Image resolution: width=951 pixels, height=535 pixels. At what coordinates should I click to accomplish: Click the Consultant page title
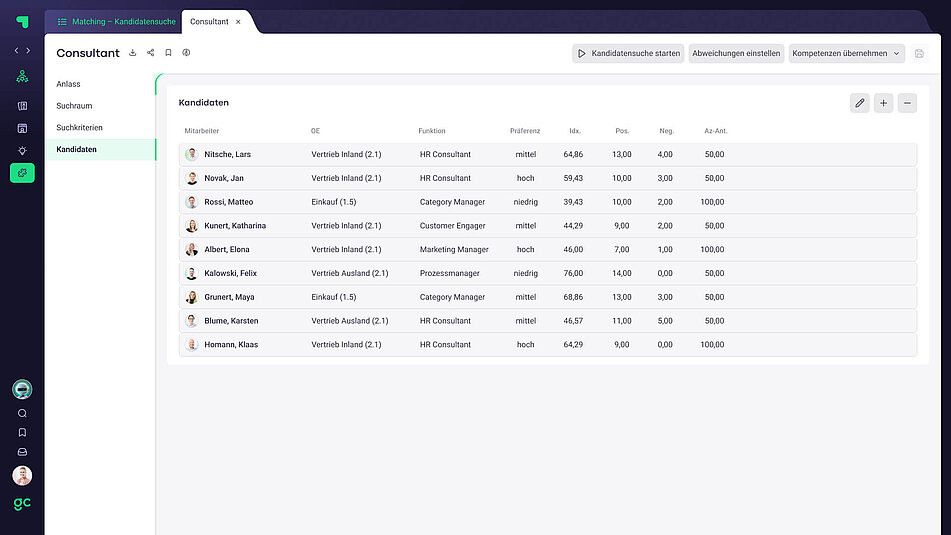88,53
